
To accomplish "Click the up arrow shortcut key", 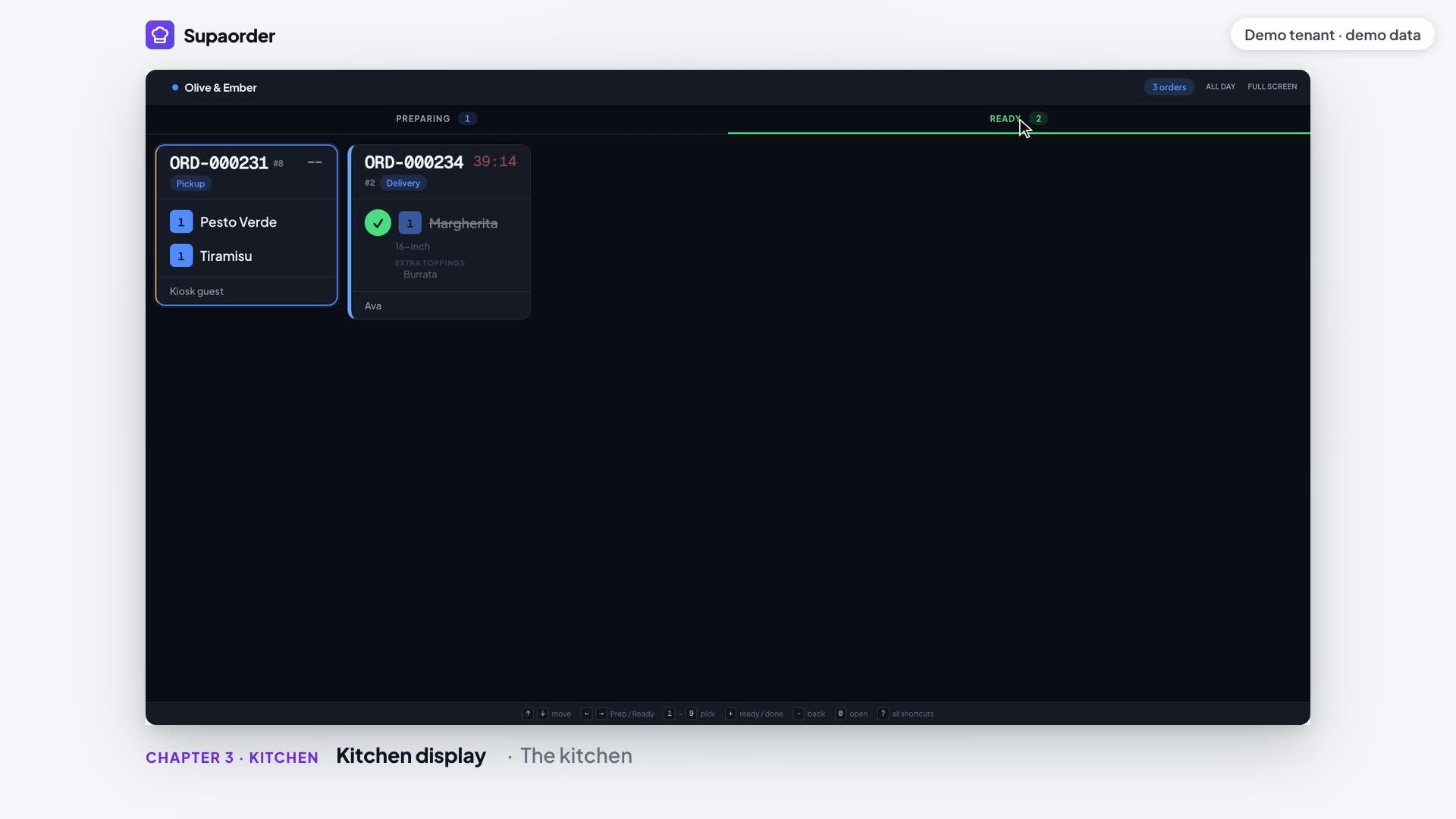I will click(x=528, y=714).
